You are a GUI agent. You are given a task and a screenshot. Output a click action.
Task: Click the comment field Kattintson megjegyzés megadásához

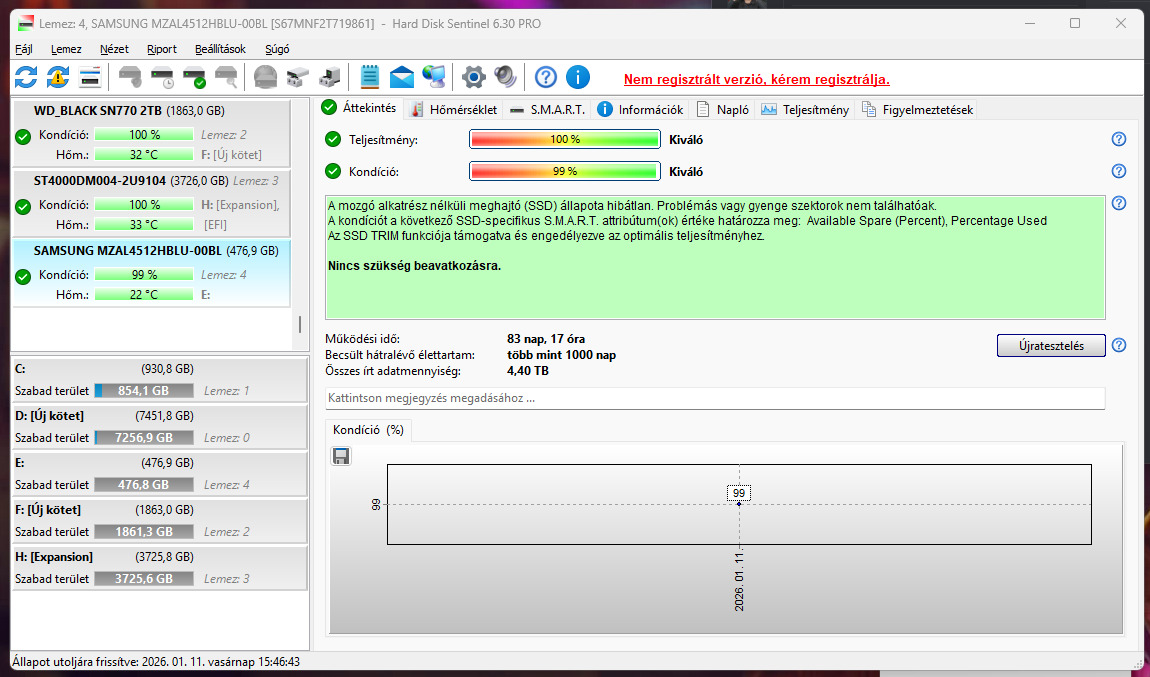coord(715,398)
